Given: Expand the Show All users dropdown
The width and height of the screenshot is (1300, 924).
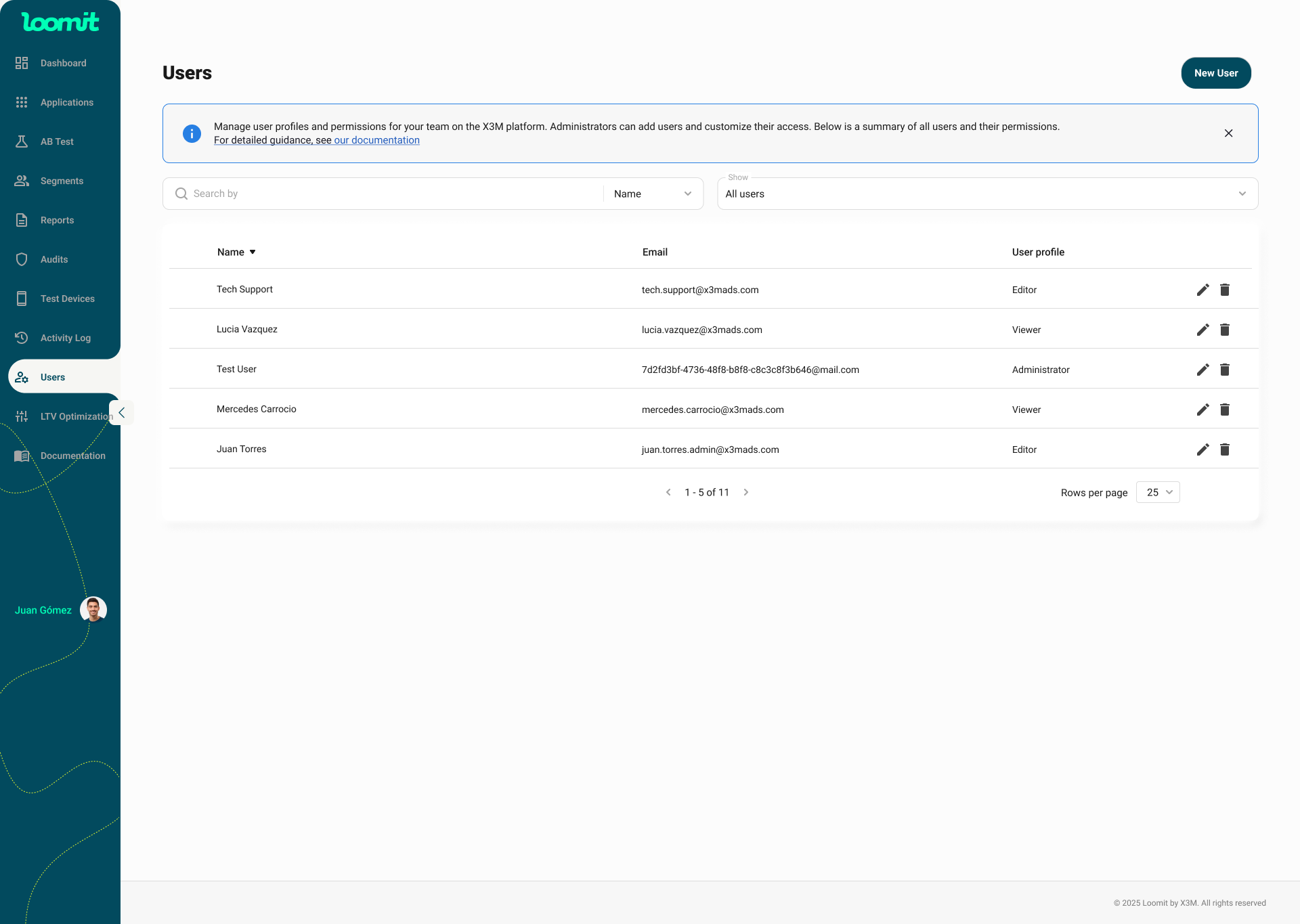Looking at the screenshot, I should [x=987, y=194].
